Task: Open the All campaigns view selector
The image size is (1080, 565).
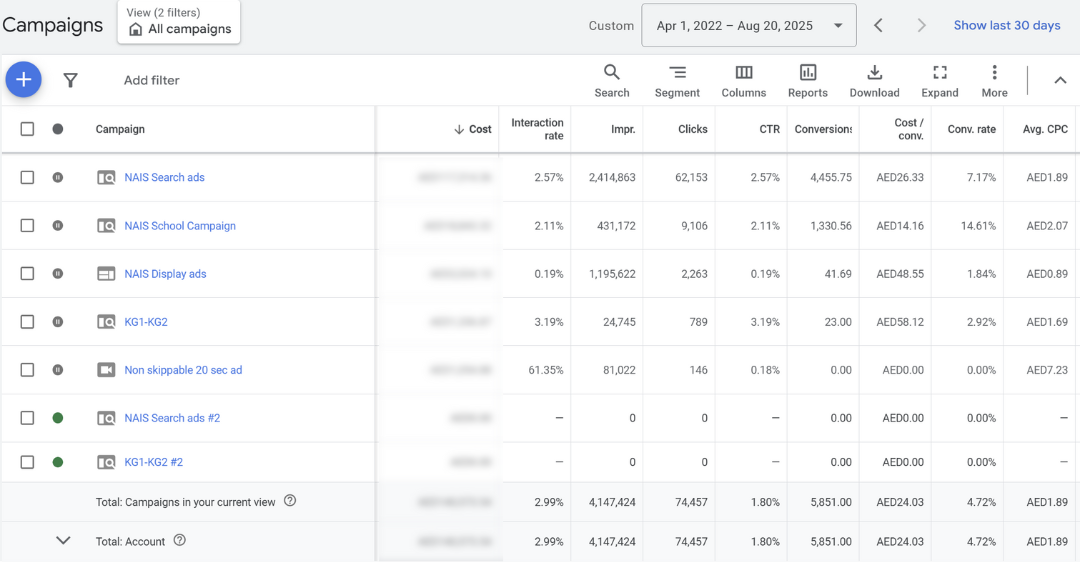Action: pyautogui.click(x=180, y=23)
